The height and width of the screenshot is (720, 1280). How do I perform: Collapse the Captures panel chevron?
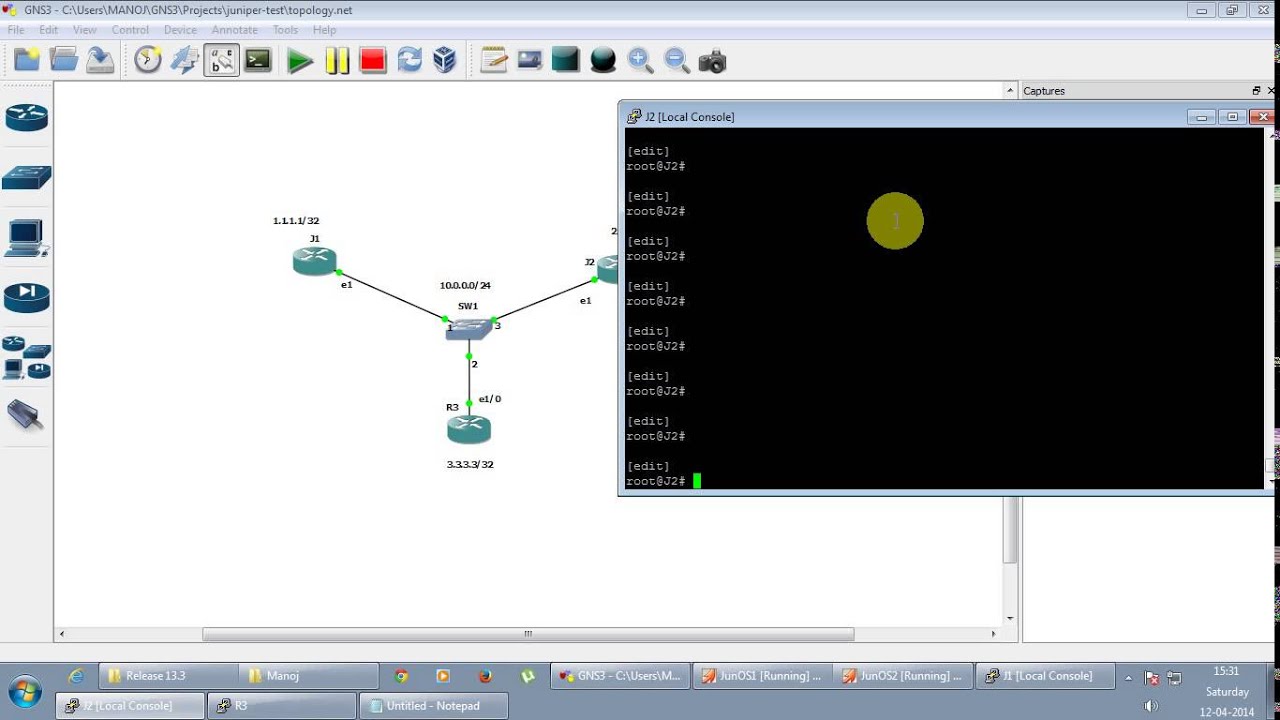pos(1009,90)
